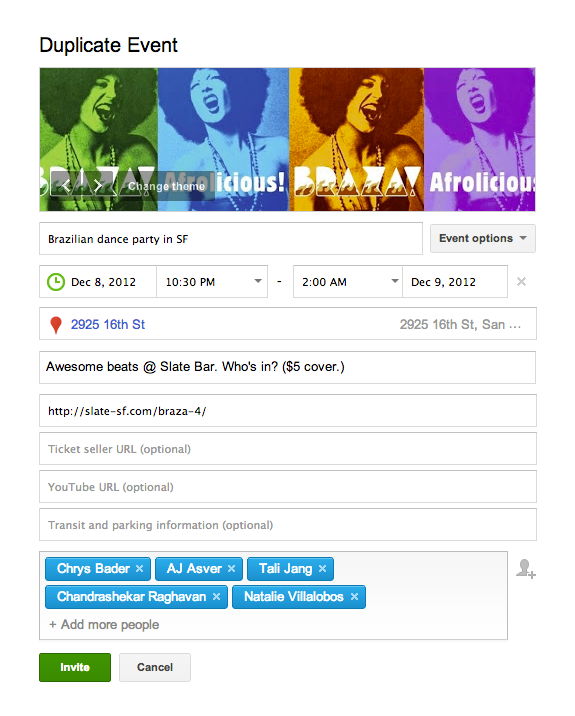The width and height of the screenshot is (575, 716).
Task: Remove Chrys Bader from invitees
Action: [140, 569]
